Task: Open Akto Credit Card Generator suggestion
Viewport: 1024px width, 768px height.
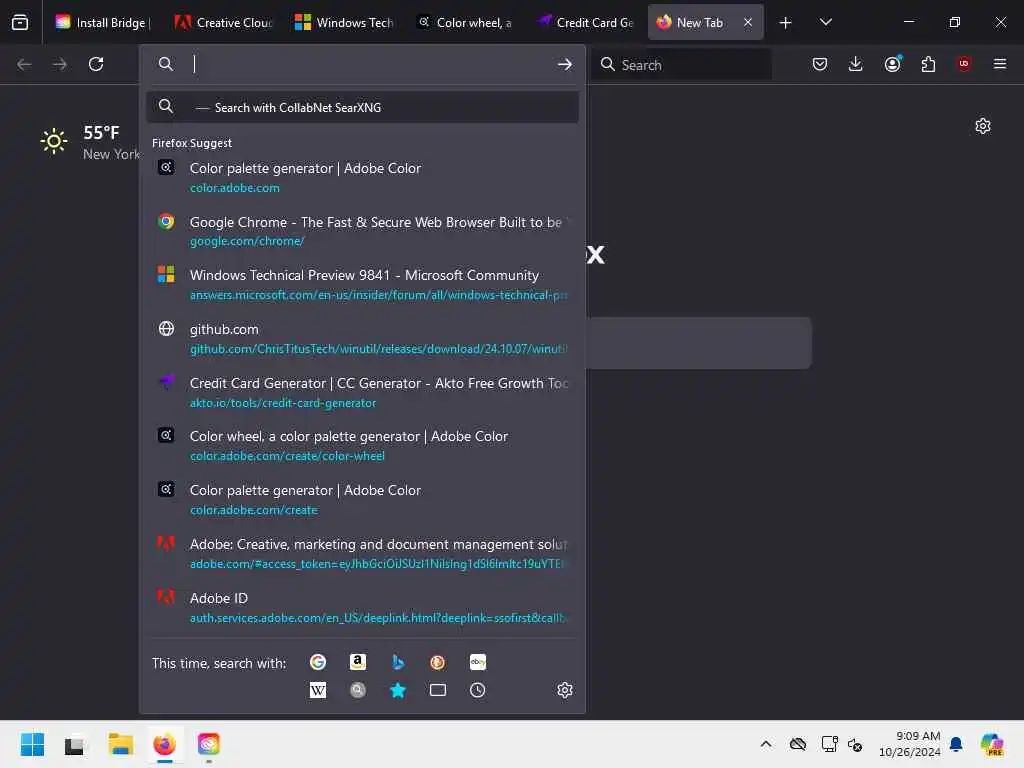Action: coord(362,392)
